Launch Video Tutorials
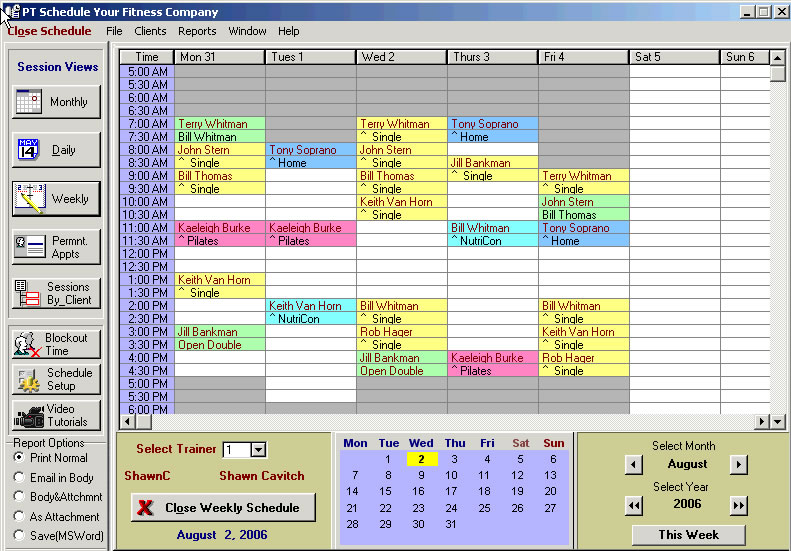Viewport: 791px width, 551px height. tap(57, 415)
